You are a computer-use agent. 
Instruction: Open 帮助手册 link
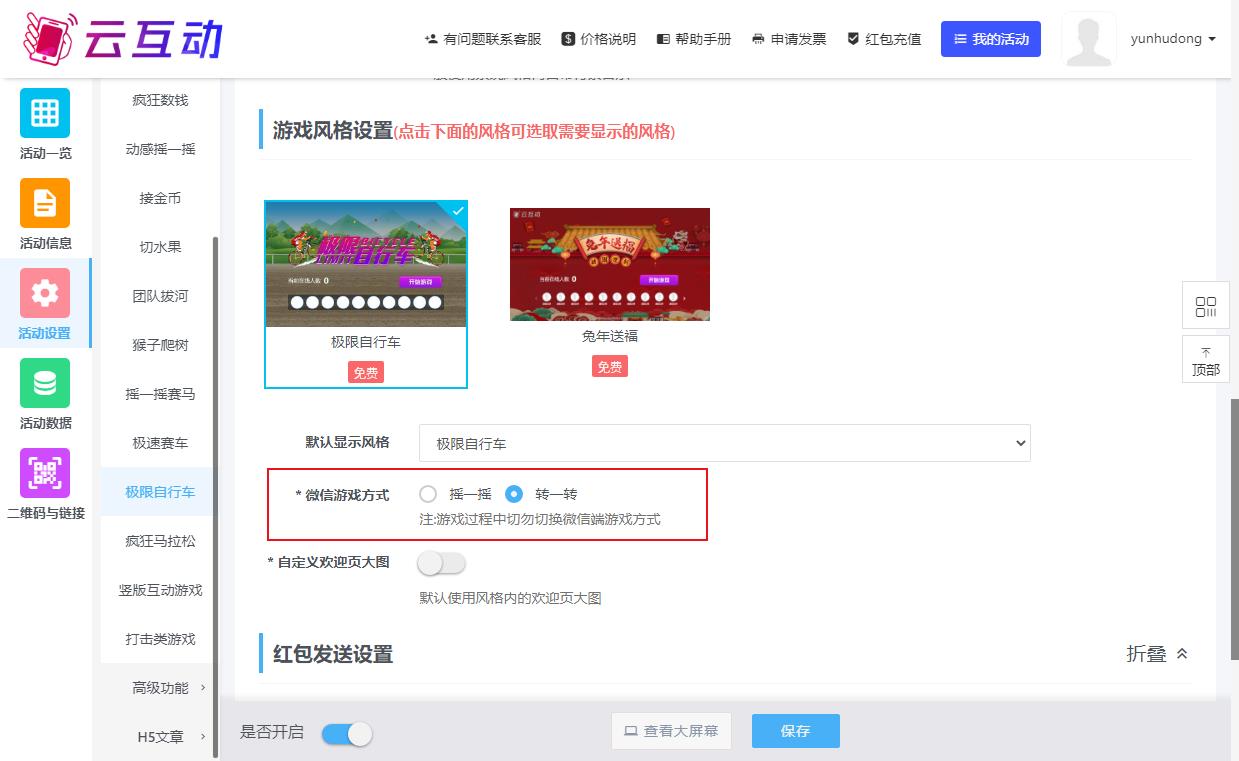(693, 39)
